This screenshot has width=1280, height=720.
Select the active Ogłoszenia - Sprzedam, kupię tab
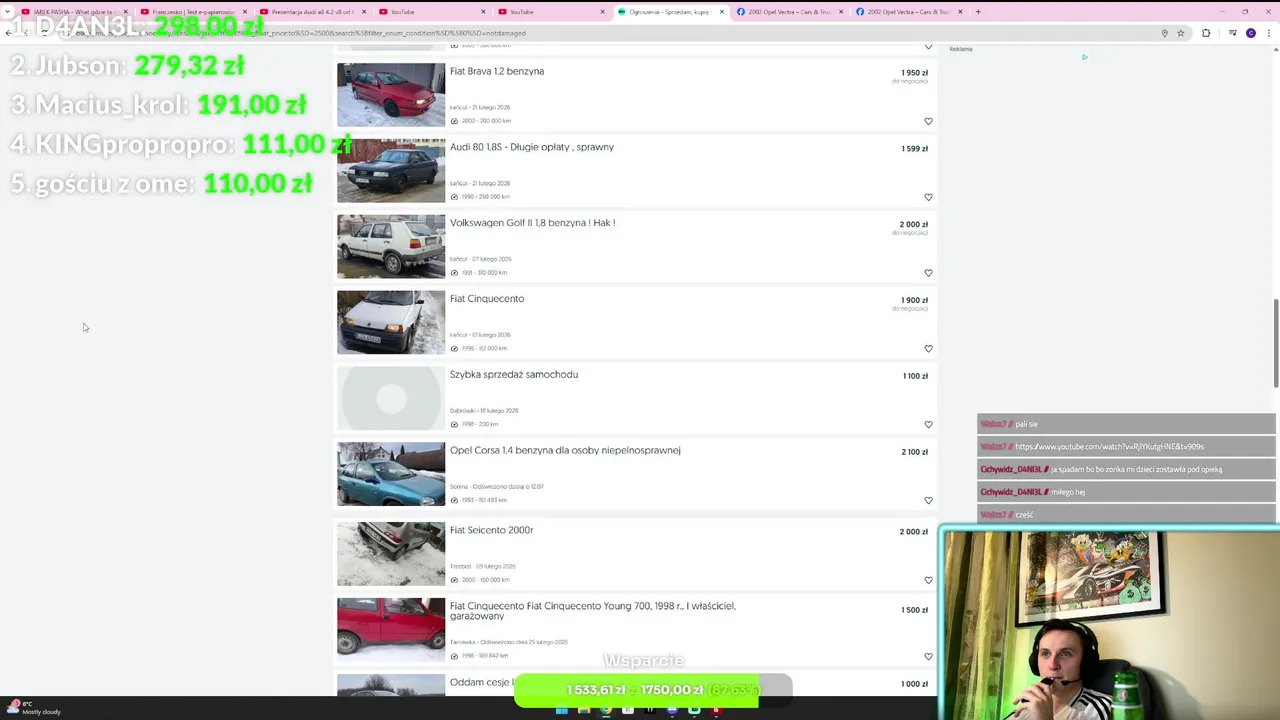pos(670,12)
